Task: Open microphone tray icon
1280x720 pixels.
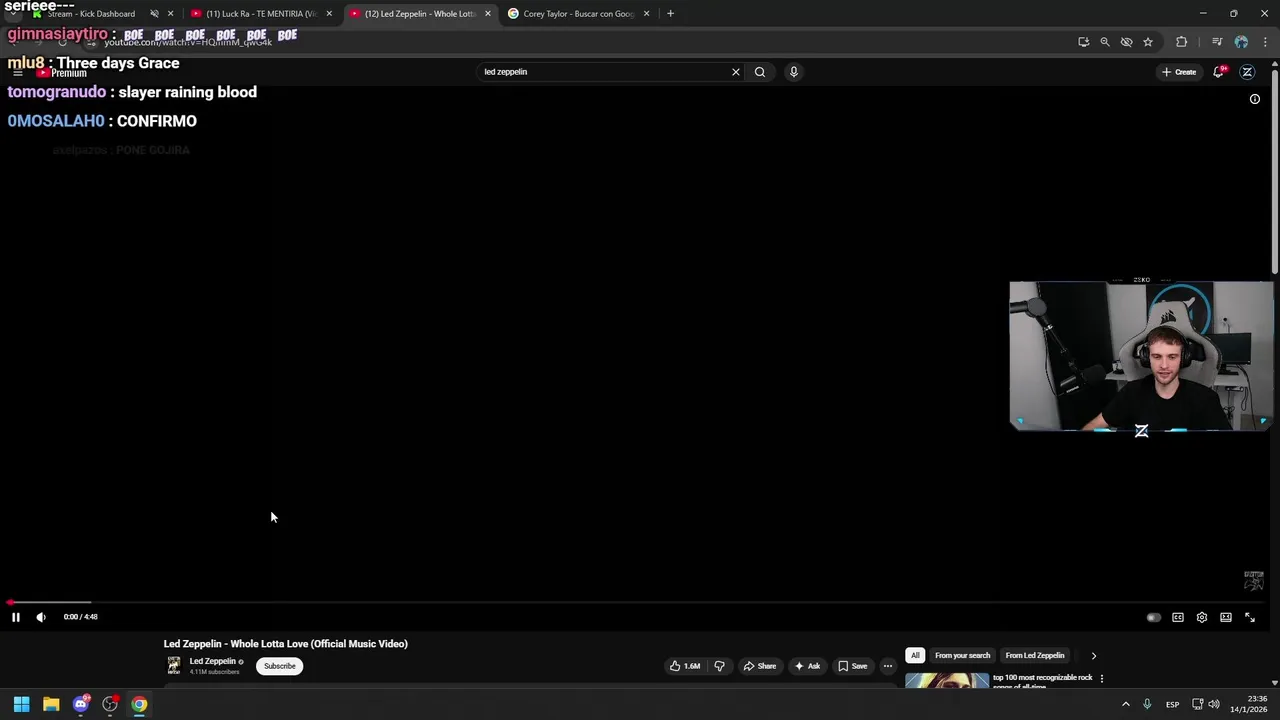Action: click(1147, 704)
